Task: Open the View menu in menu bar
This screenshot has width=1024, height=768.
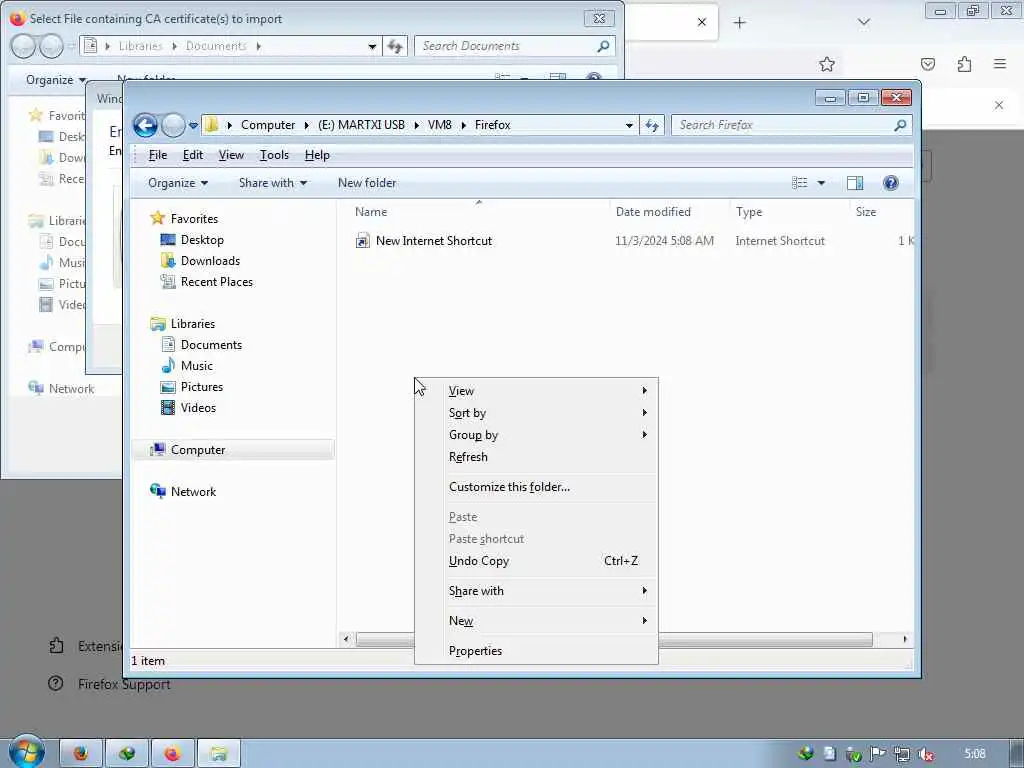Action: [x=231, y=155]
